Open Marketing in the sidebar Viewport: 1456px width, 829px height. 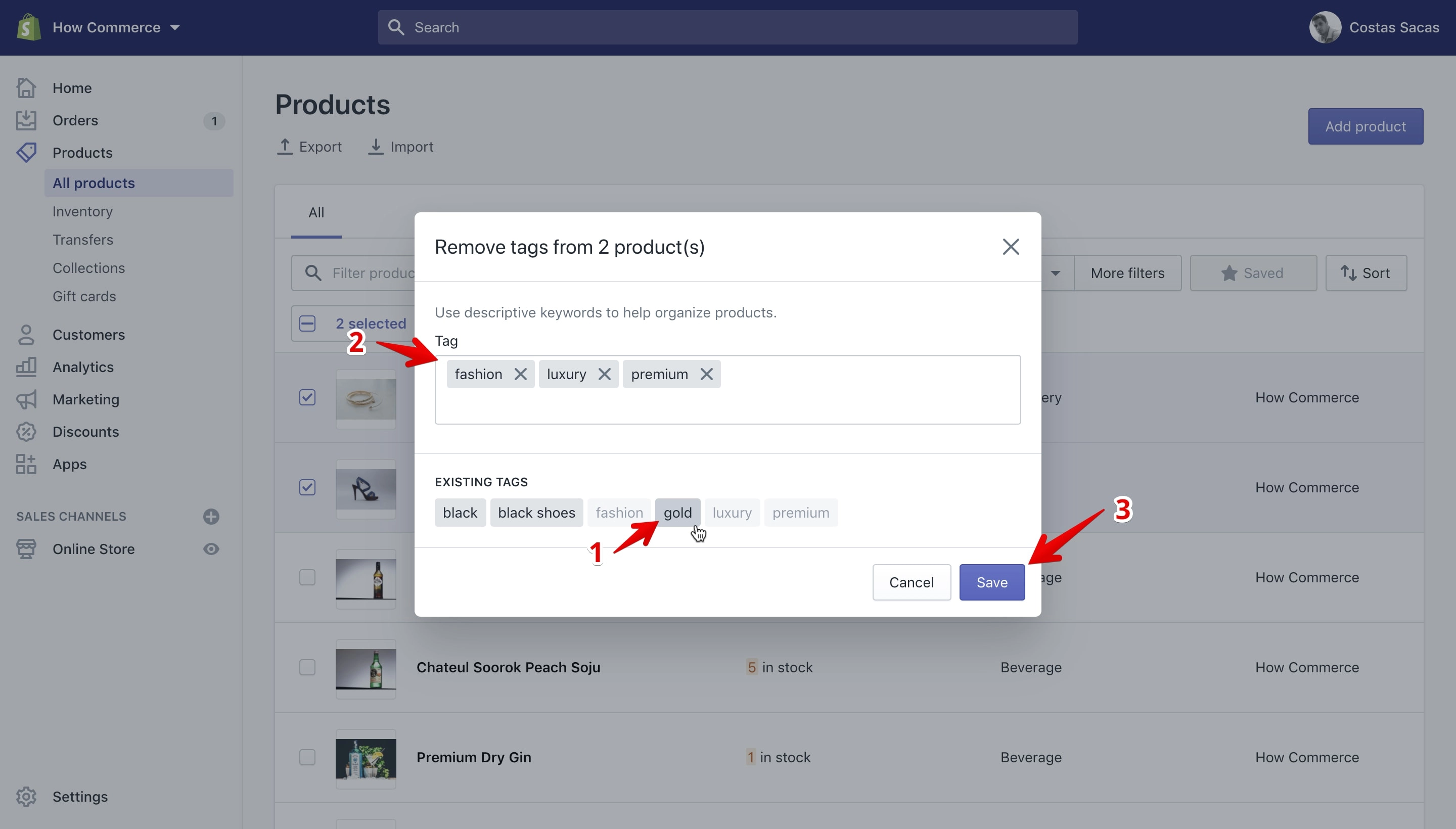[x=86, y=400]
